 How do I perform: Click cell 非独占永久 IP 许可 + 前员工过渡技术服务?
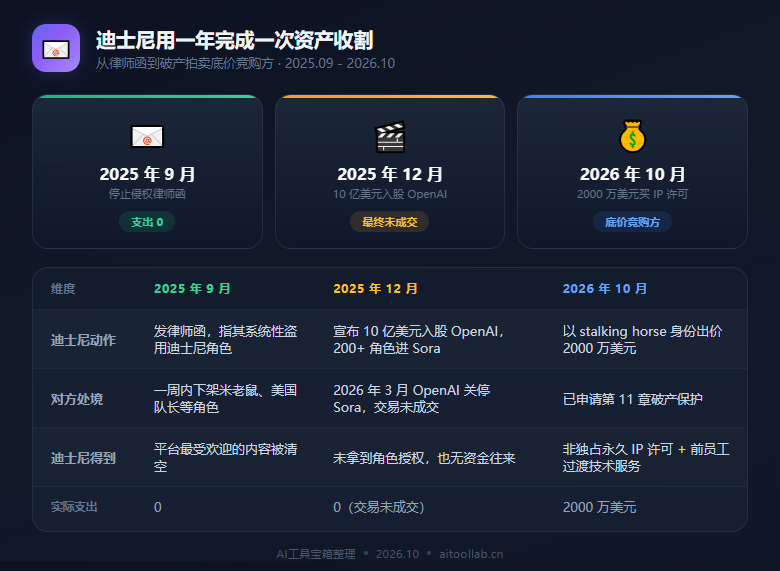point(646,458)
